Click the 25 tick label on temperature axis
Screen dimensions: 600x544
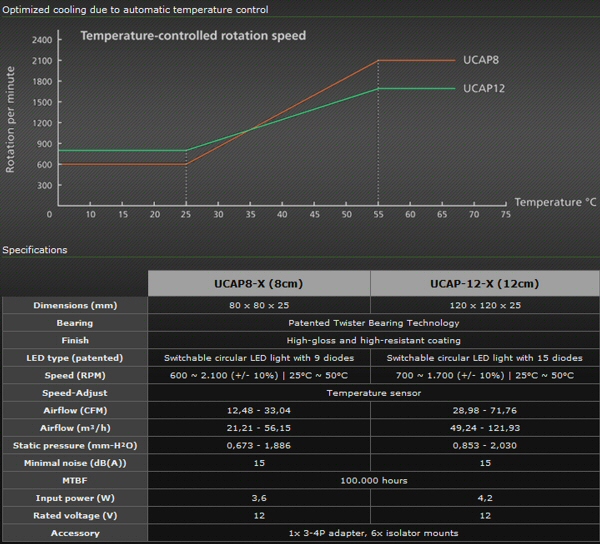[186, 214]
